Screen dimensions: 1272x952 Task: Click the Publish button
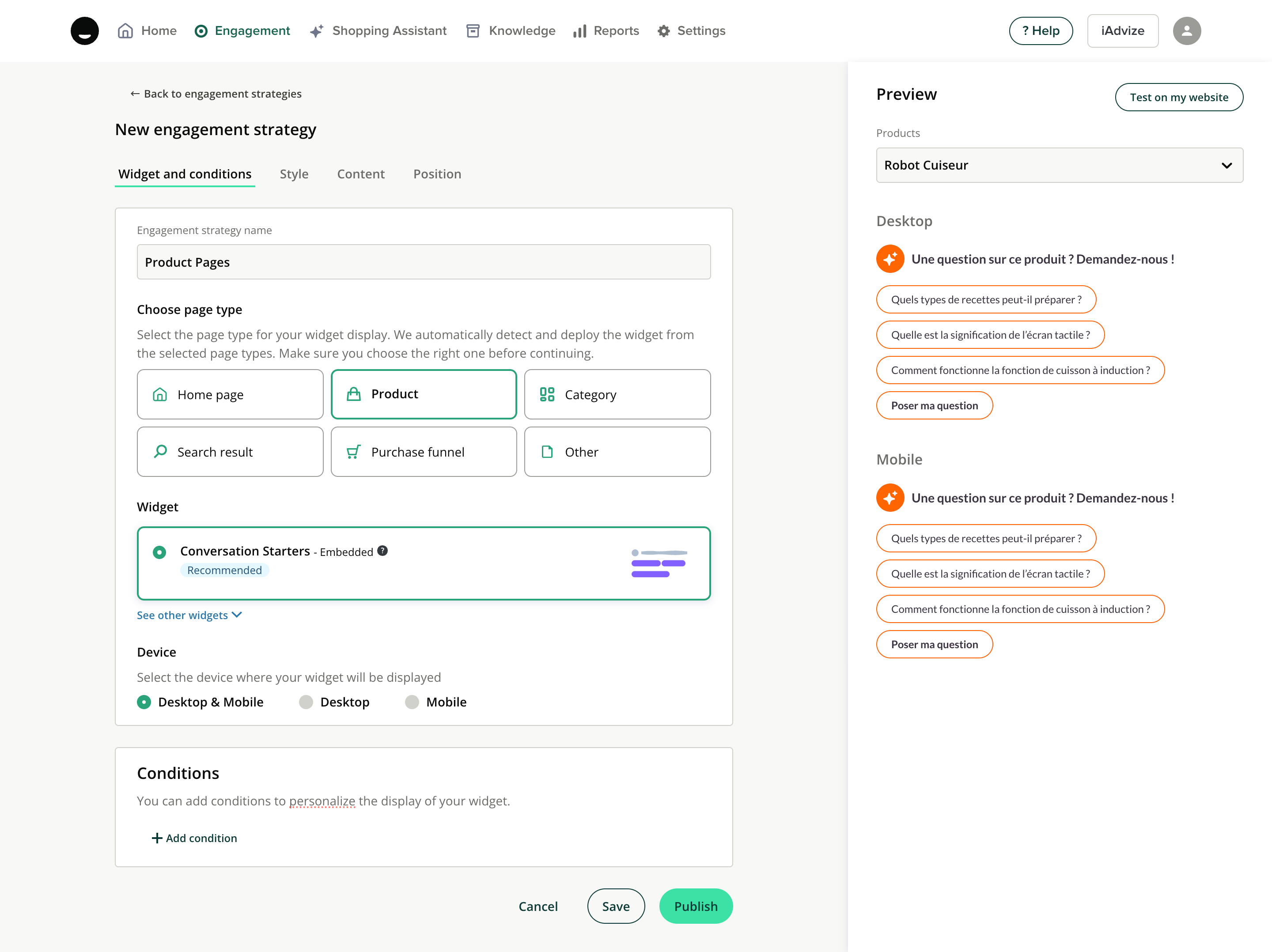(695, 906)
